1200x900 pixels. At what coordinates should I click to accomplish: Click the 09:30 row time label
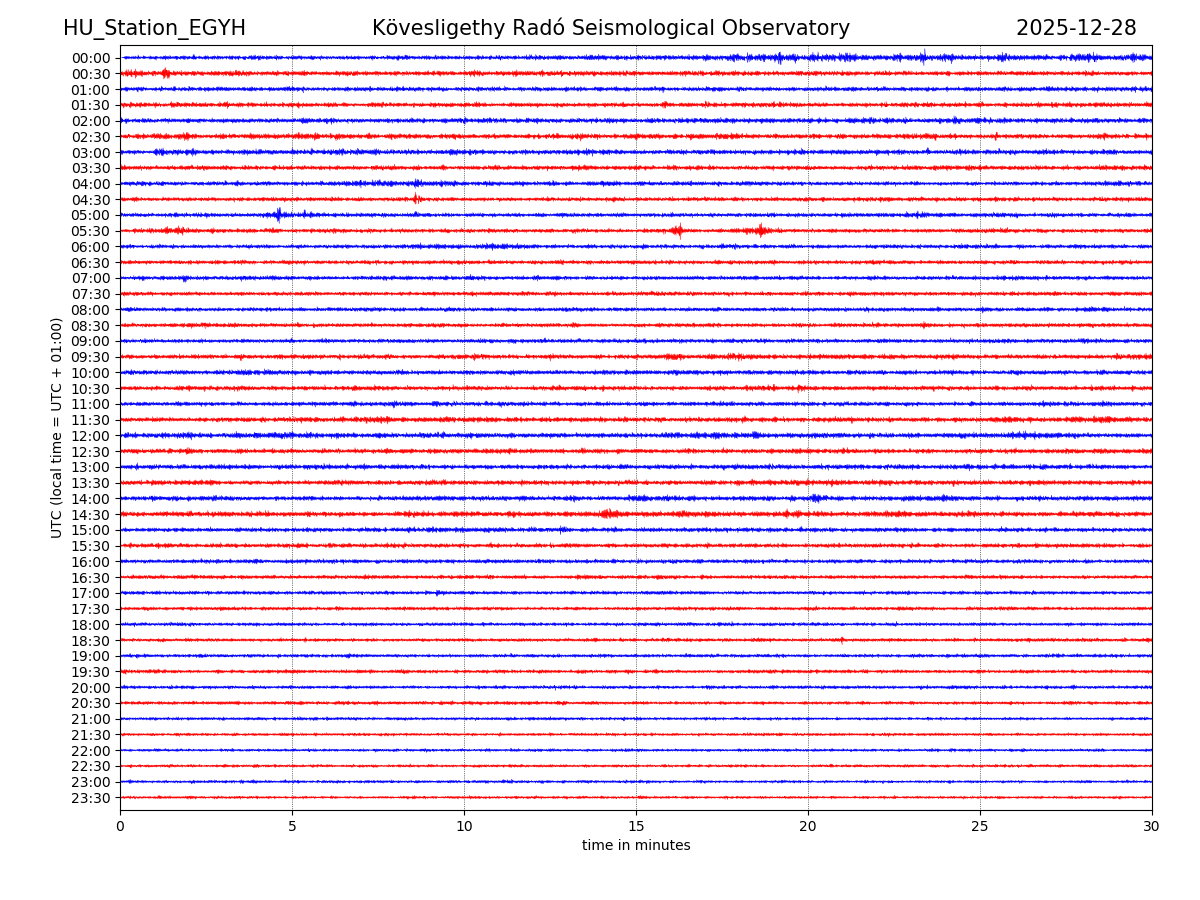point(91,357)
